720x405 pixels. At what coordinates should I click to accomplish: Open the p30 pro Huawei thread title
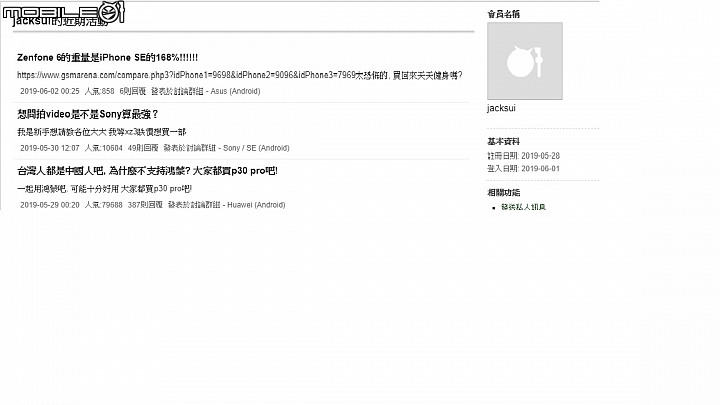coord(147,171)
